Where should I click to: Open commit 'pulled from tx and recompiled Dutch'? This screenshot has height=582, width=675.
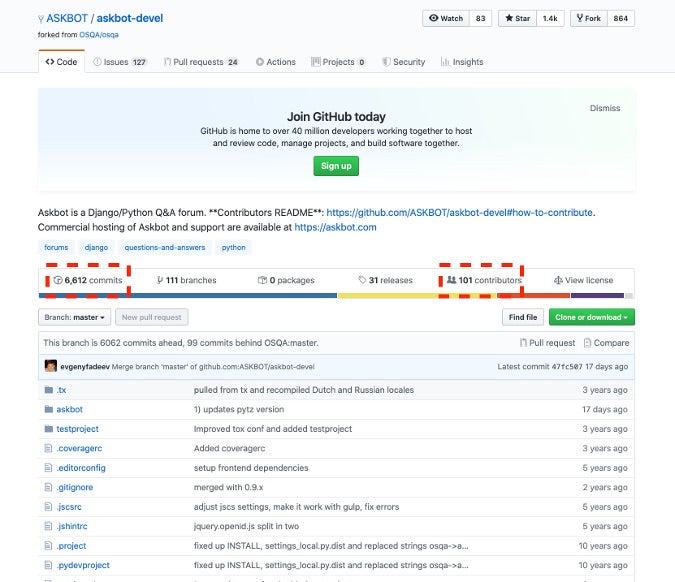pyautogui.click(x=303, y=390)
